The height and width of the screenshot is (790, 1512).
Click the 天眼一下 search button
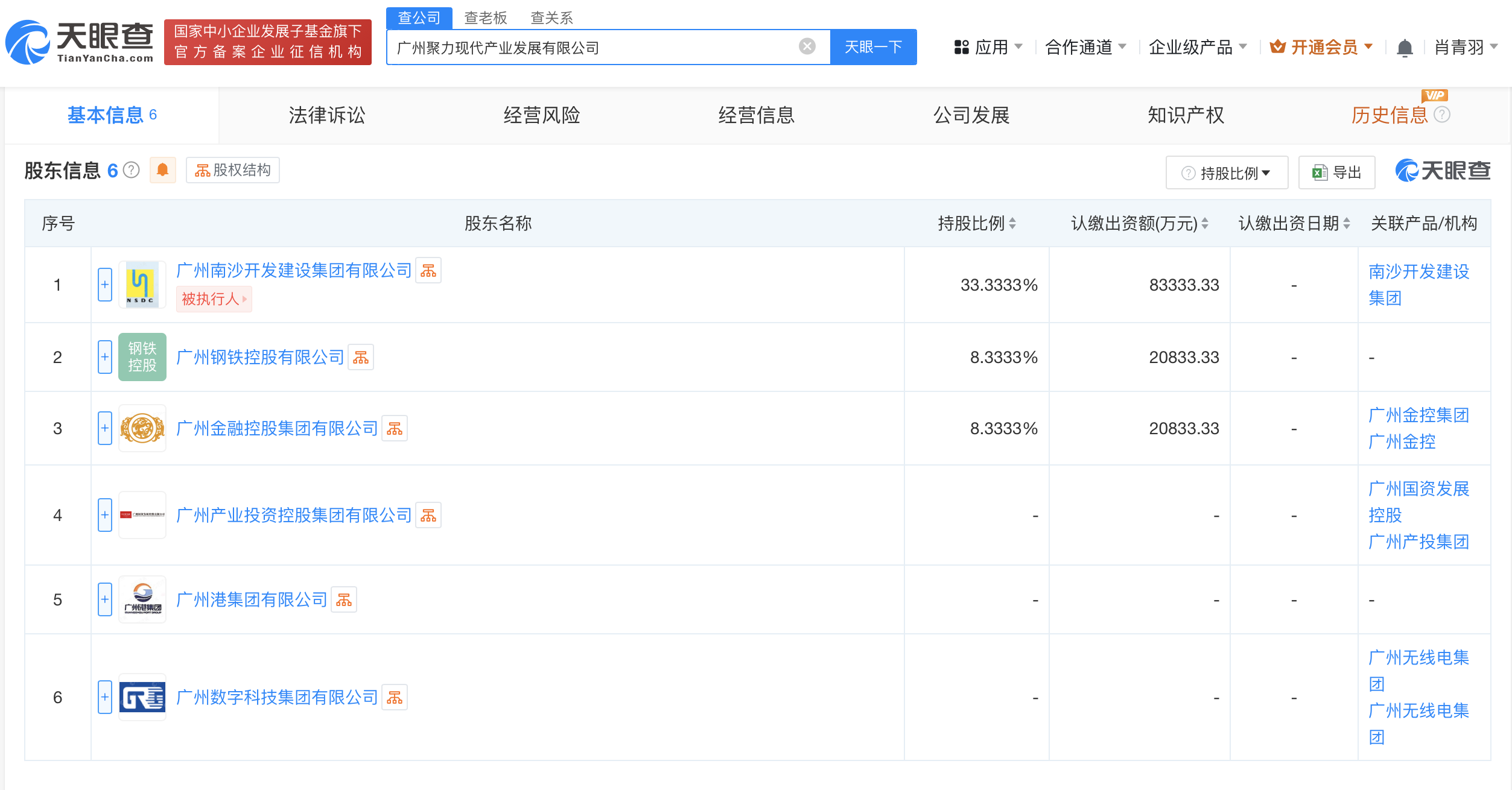coord(873,46)
